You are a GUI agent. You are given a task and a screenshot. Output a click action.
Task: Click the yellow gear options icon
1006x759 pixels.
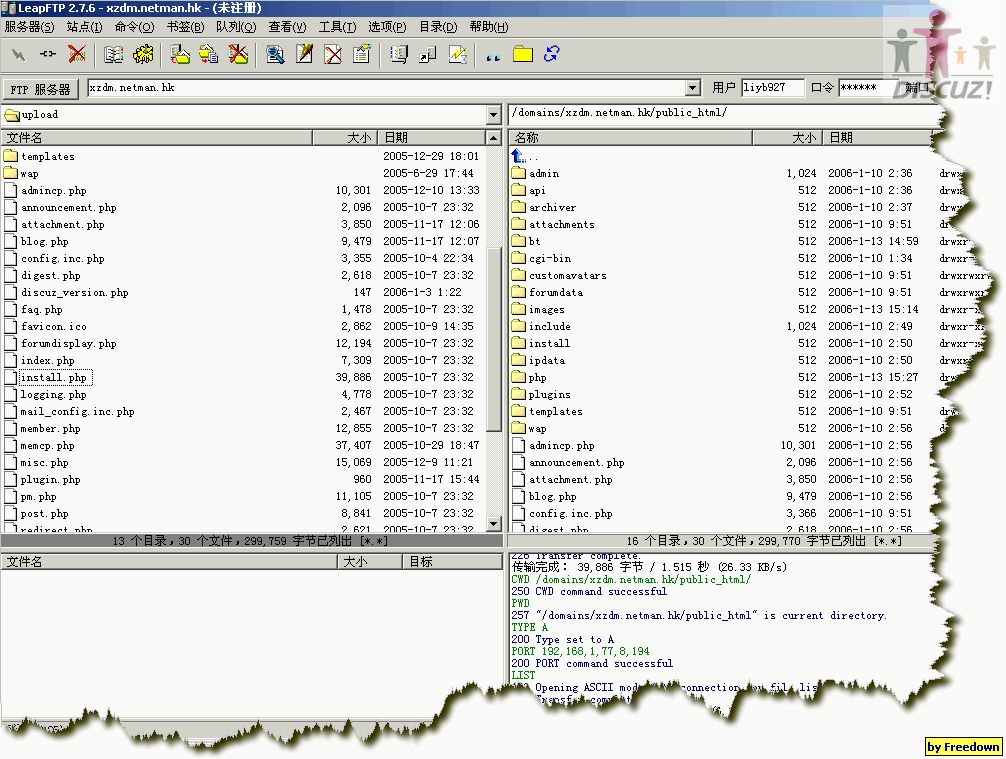(x=143, y=55)
